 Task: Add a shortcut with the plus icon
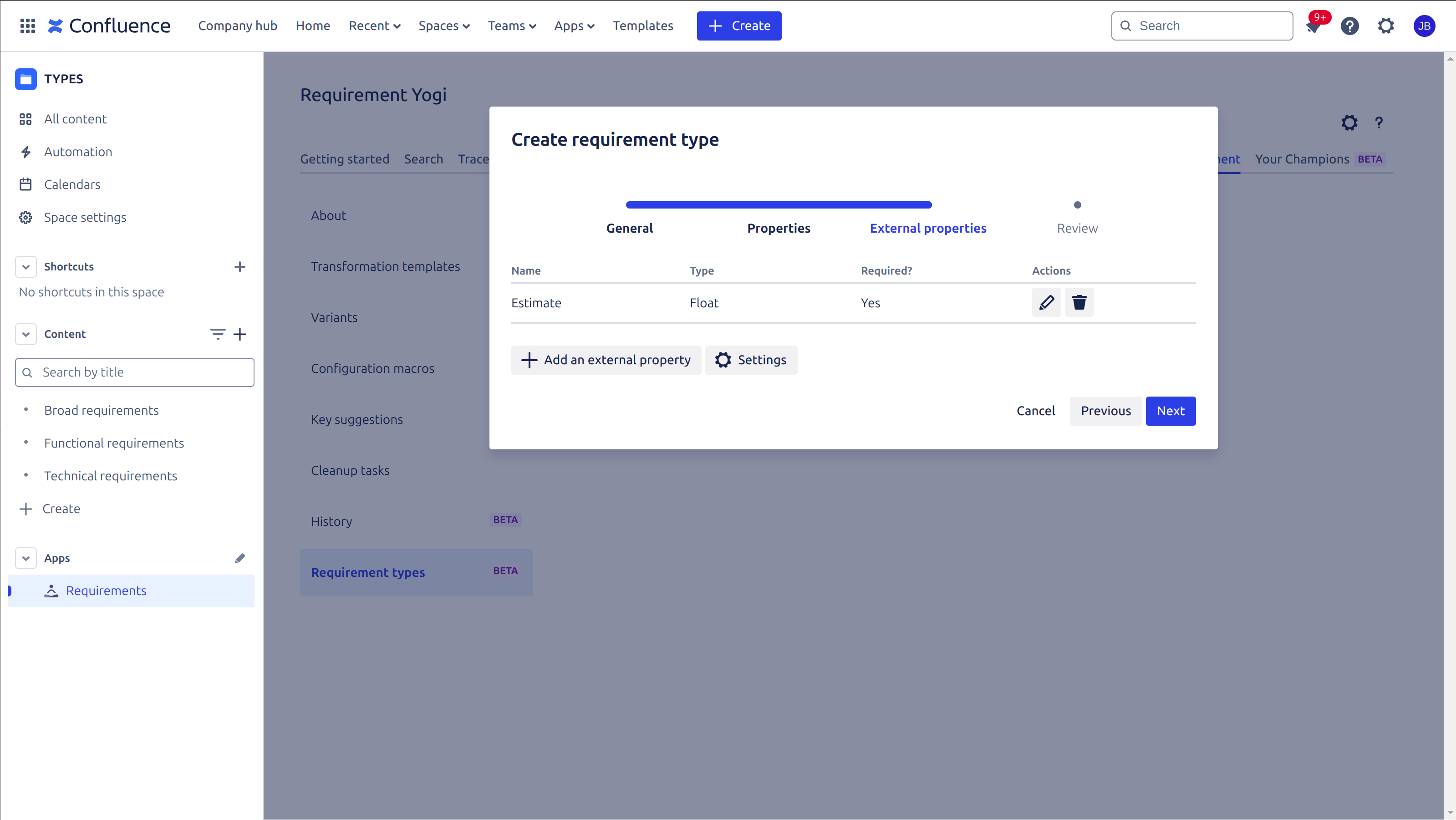239,267
